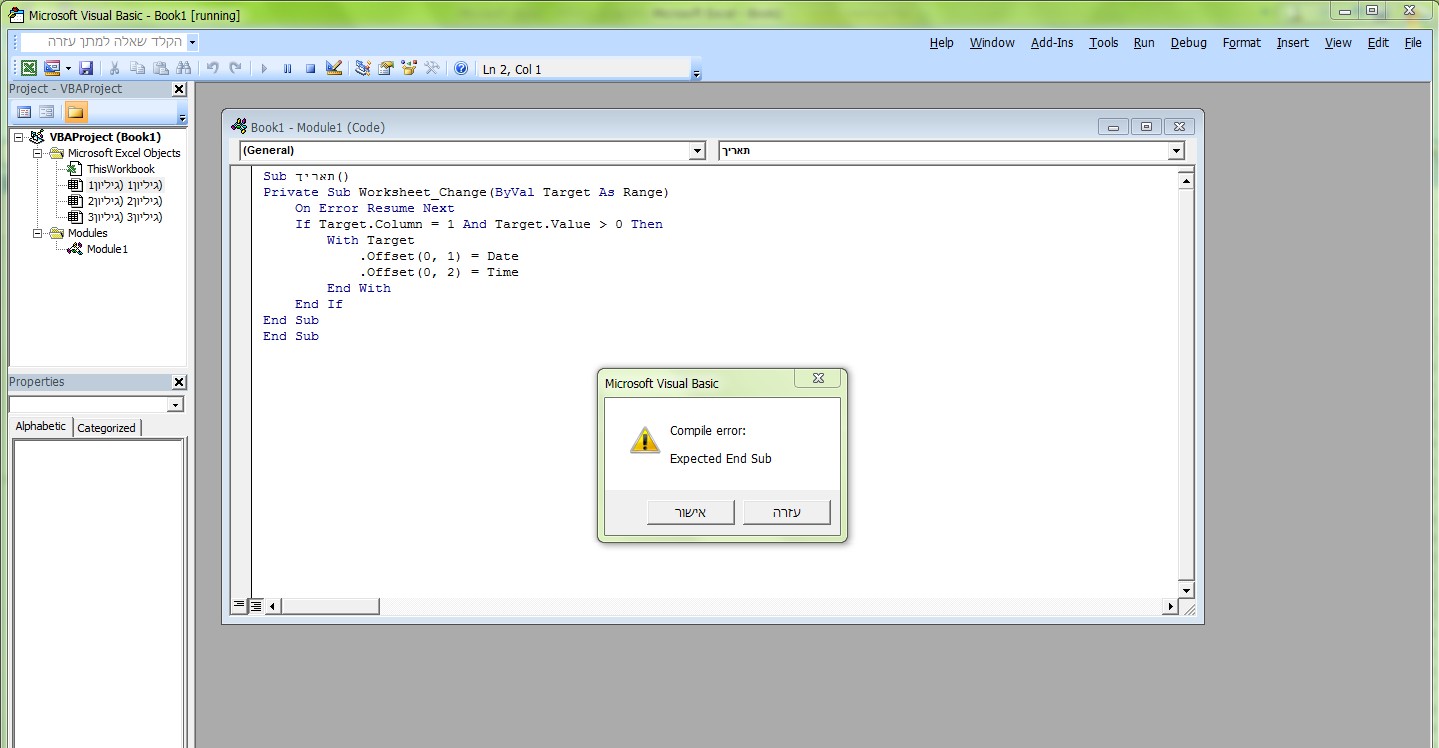
Task: Open Project Explorer via its toolbar icon
Action: (362, 68)
